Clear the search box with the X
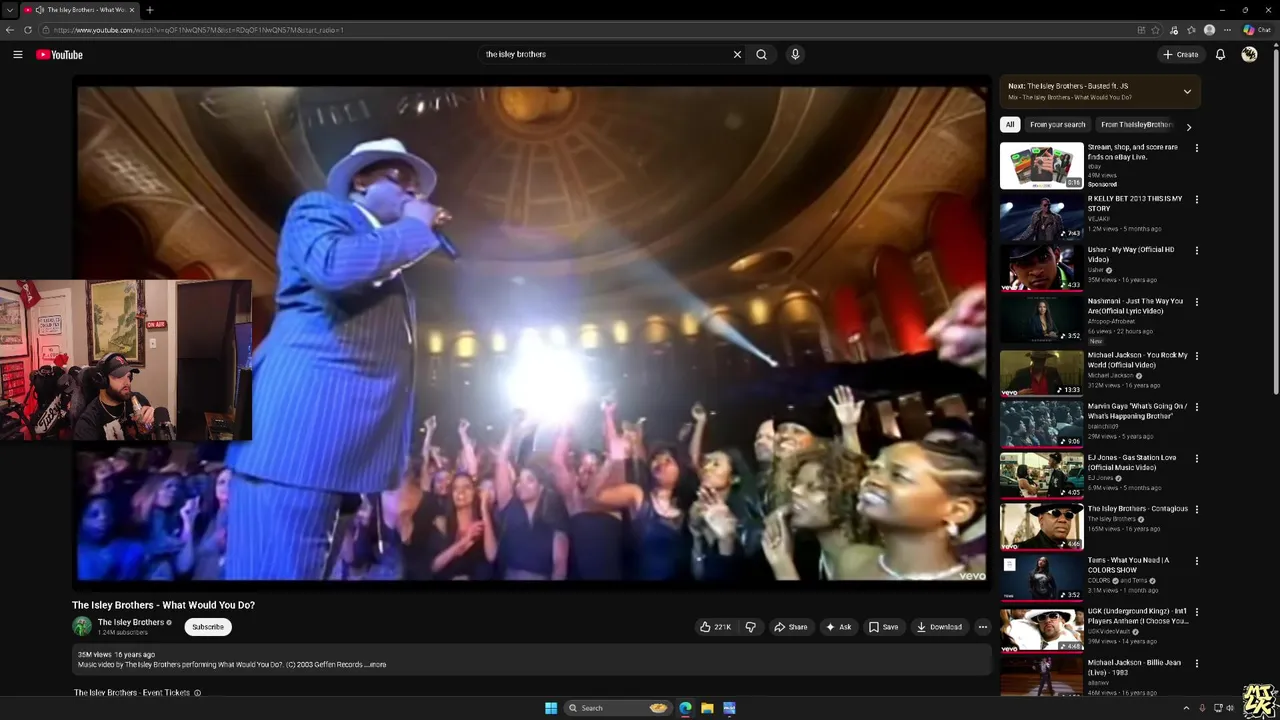1280x720 pixels. (x=738, y=55)
